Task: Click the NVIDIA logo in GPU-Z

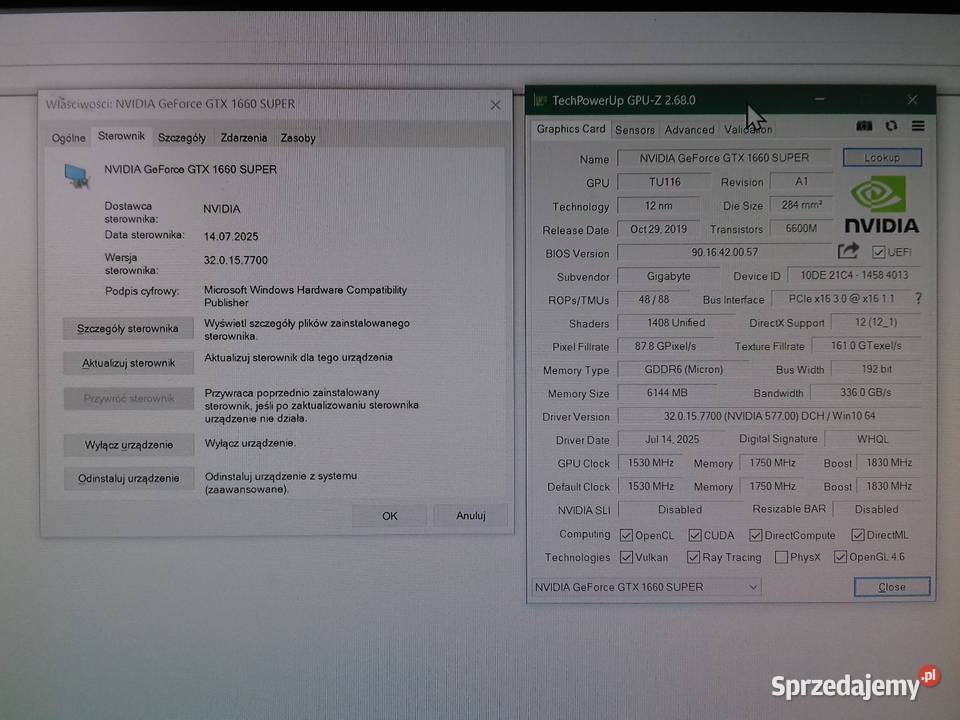Action: click(x=880, y=204)
